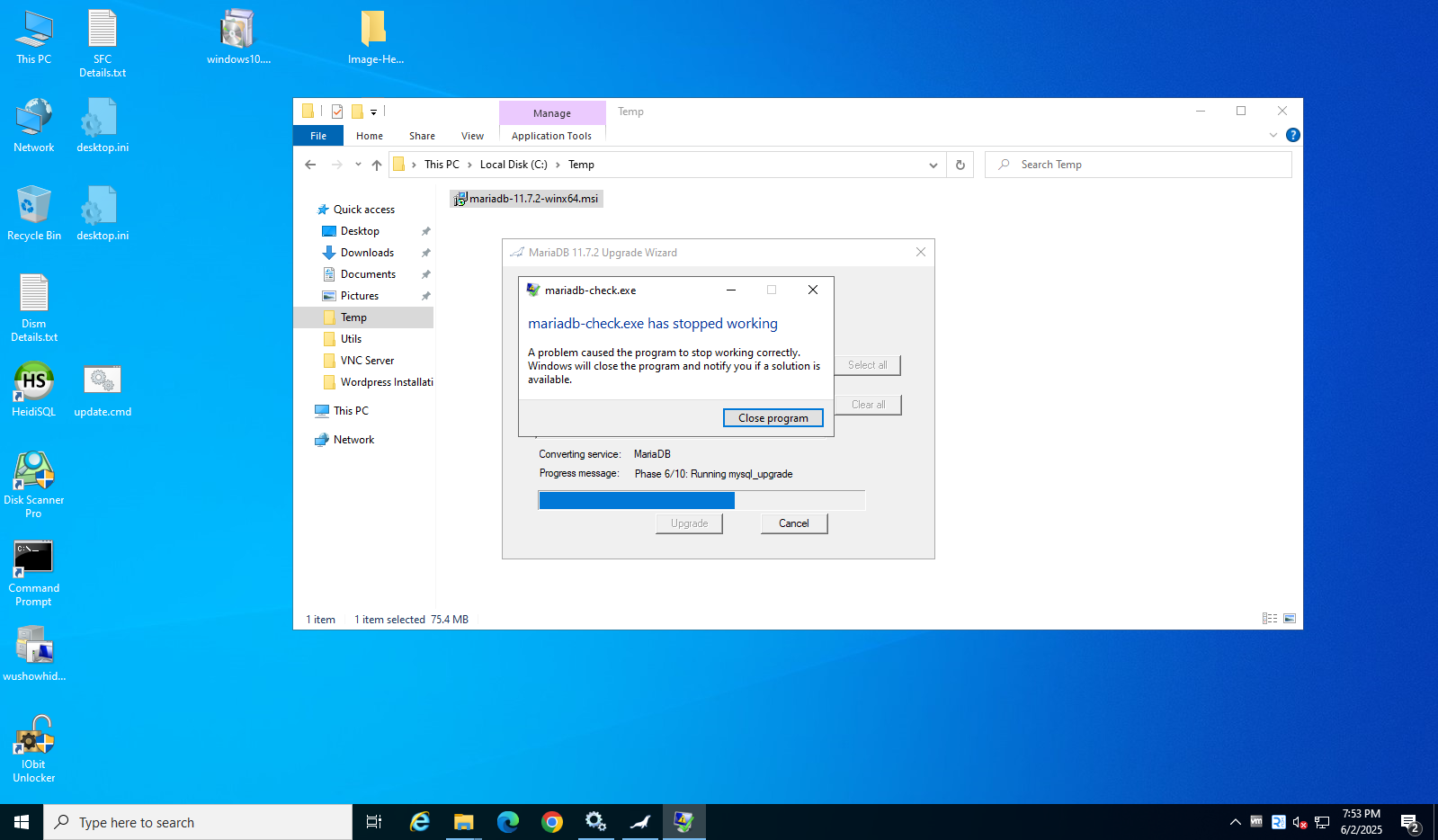
Task: Open SFC Details.txt file on desktop
Action: 103,43
